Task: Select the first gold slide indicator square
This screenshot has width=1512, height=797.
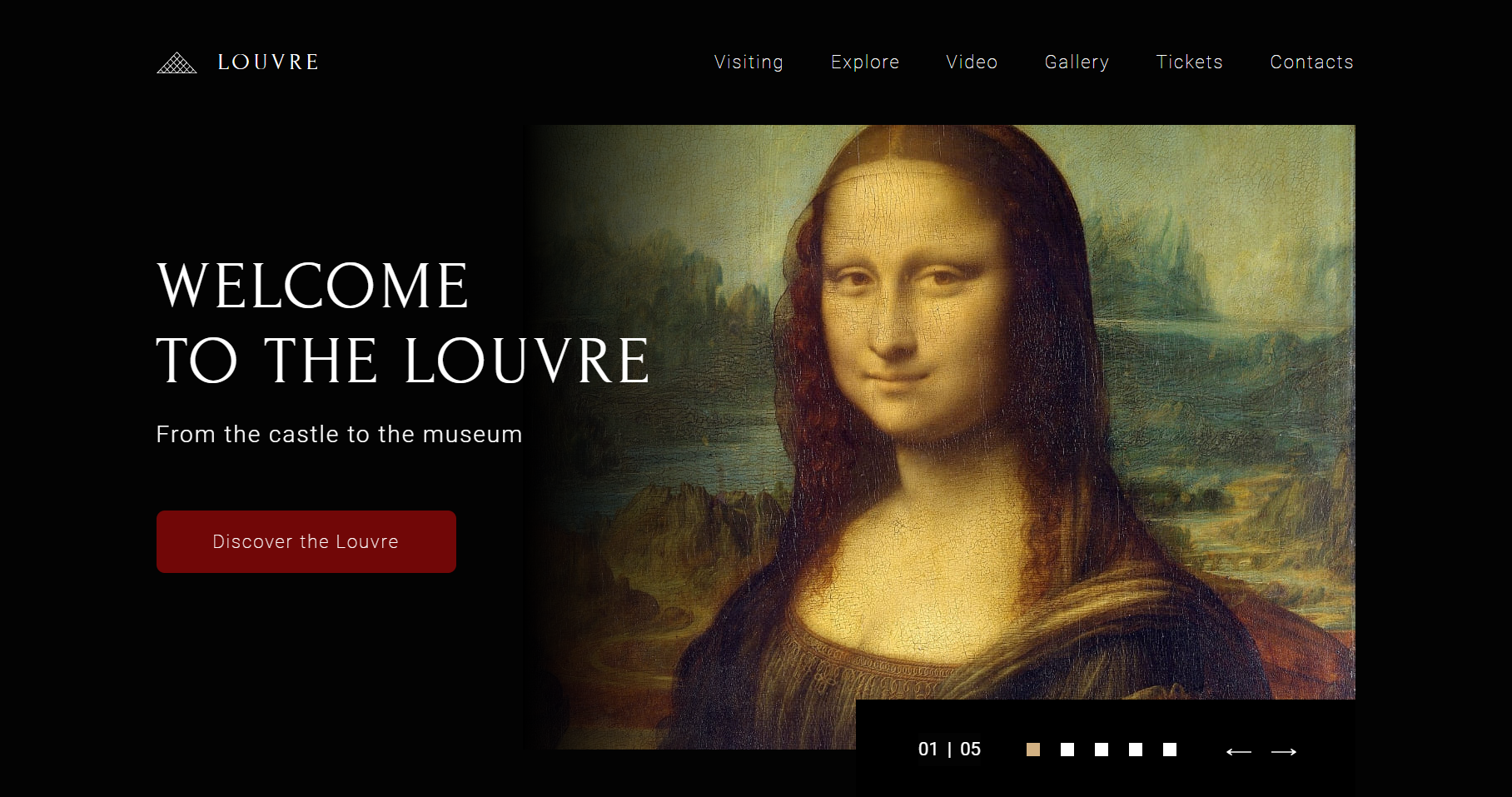Action: tap(1033, 750)
